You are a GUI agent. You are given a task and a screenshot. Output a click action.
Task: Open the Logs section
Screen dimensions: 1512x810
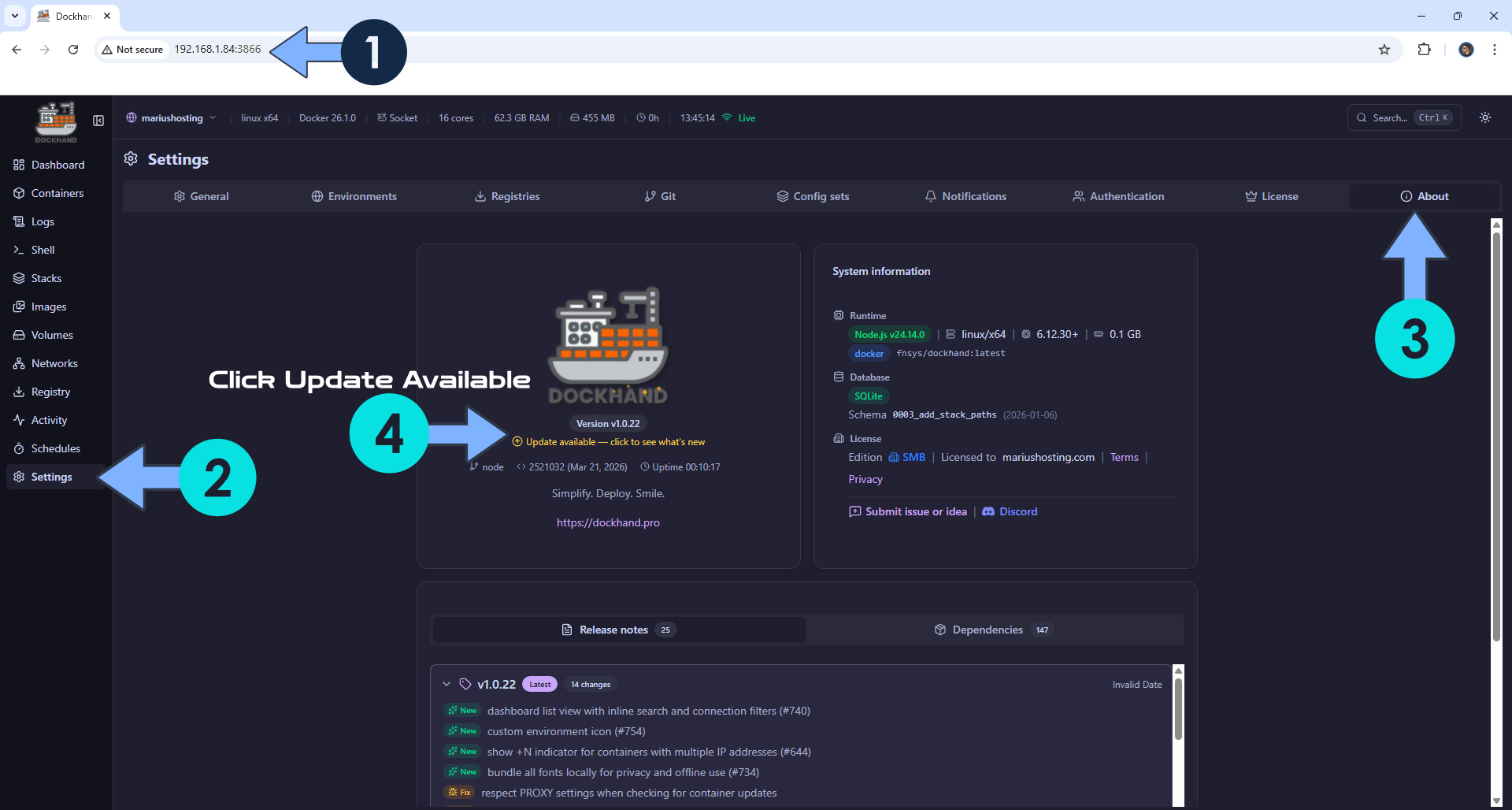click(43, 221)
